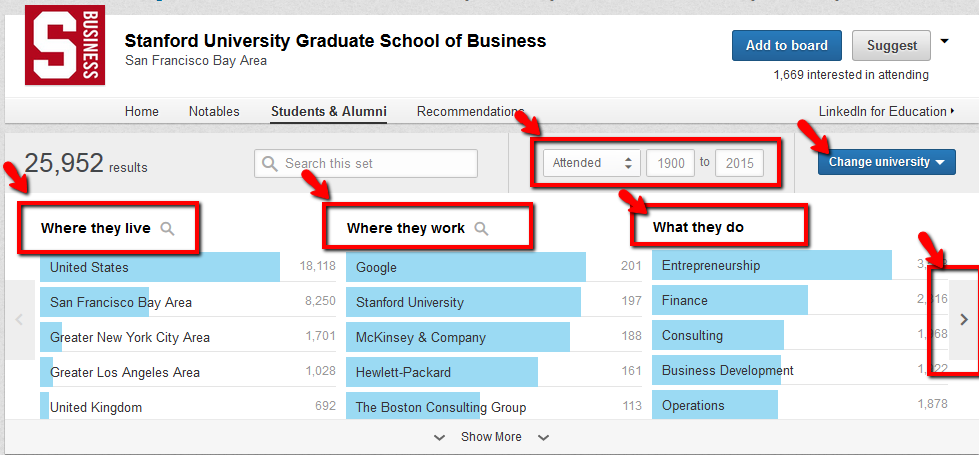Click the 18,118 count value

point(317,266)
